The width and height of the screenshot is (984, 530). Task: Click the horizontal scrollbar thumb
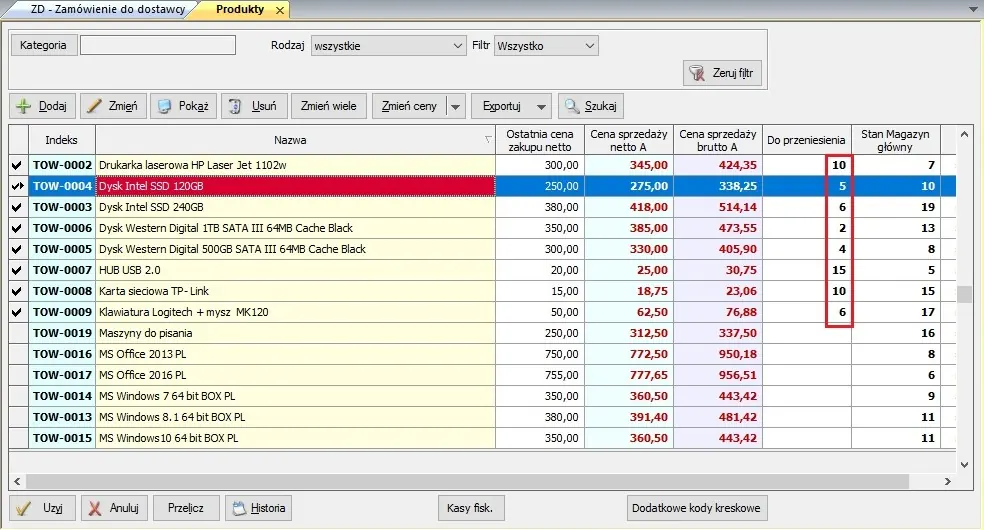tap(467, 482)
